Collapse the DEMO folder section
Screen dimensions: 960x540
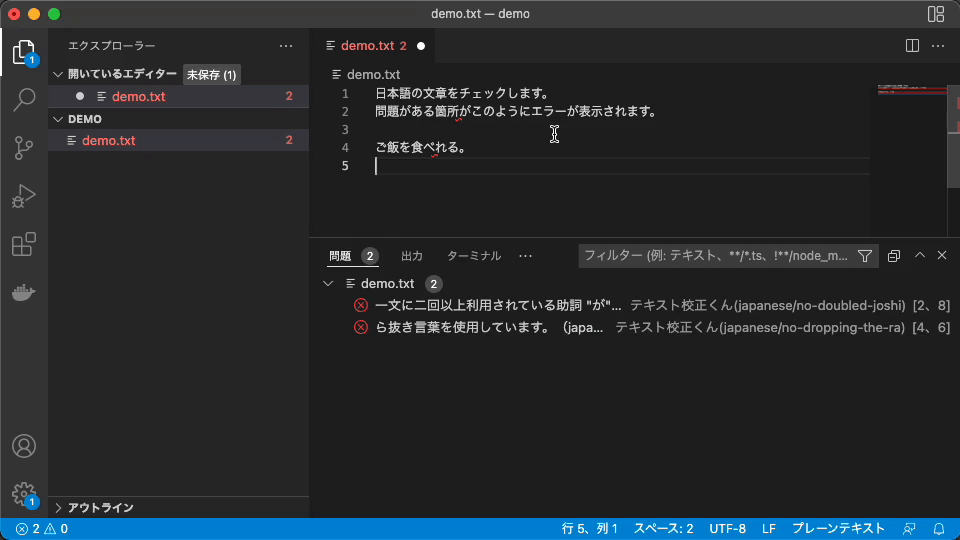58,119
